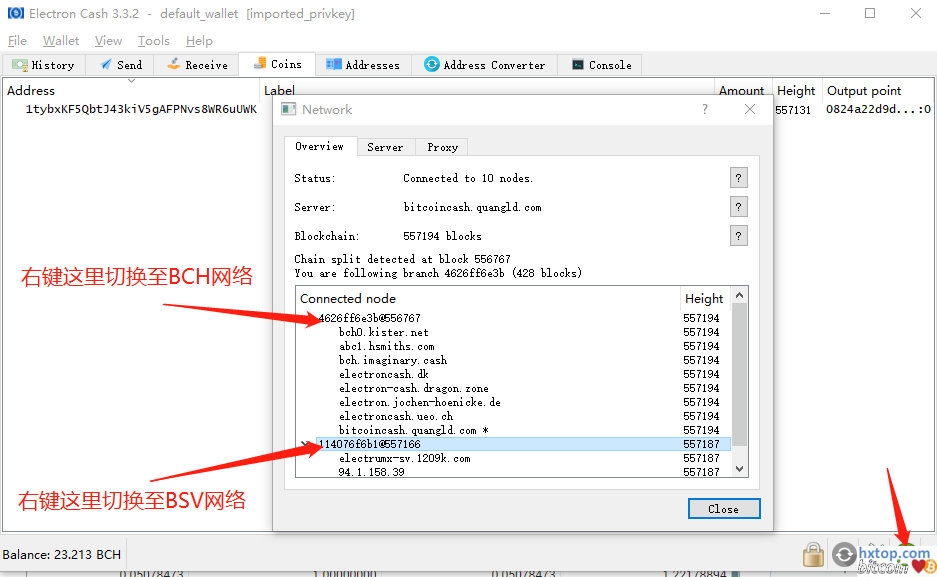Switch to the Proxy tab

(442, 147)
